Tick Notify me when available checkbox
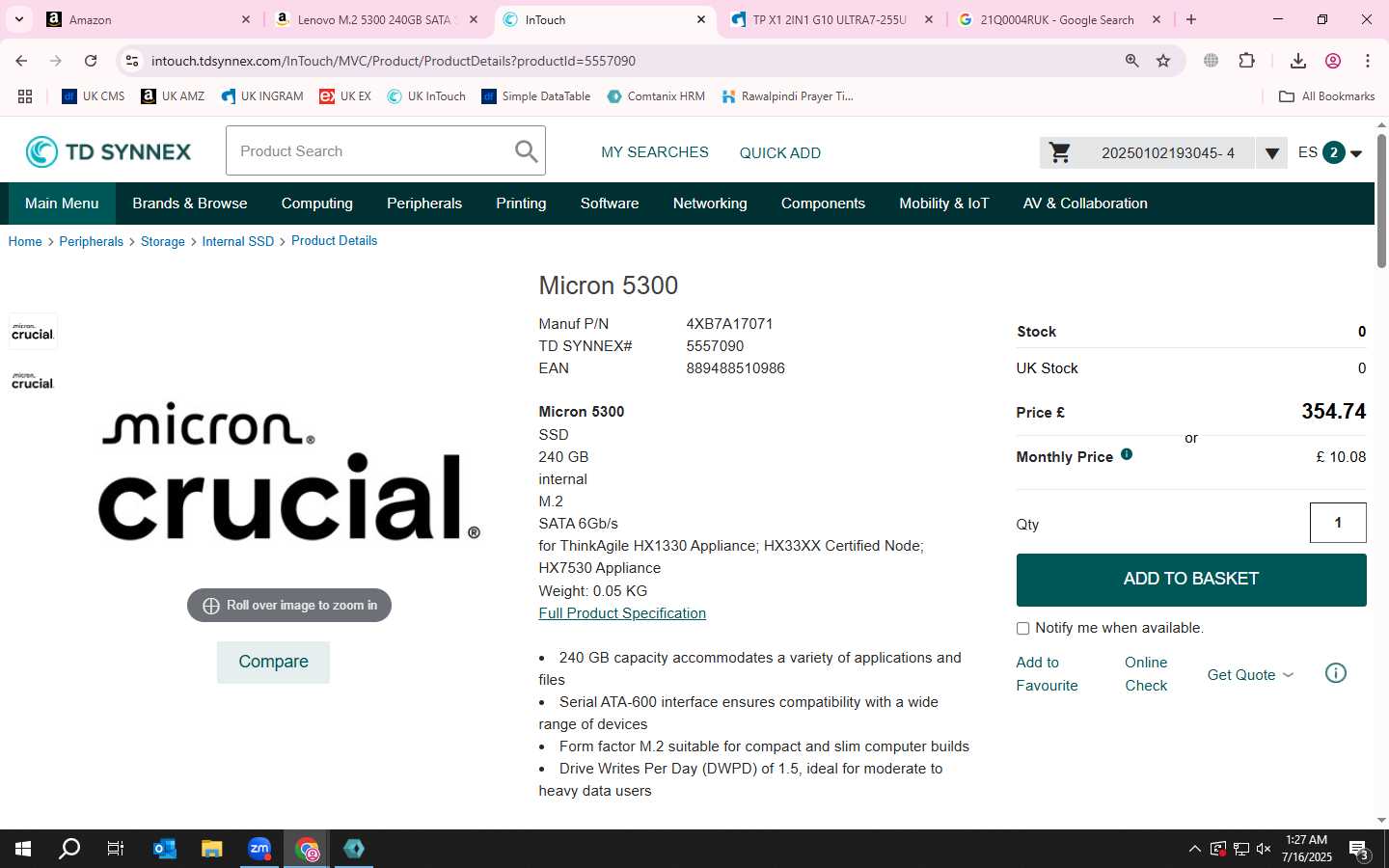The image size is (1389, 868). coord(1022,629)
